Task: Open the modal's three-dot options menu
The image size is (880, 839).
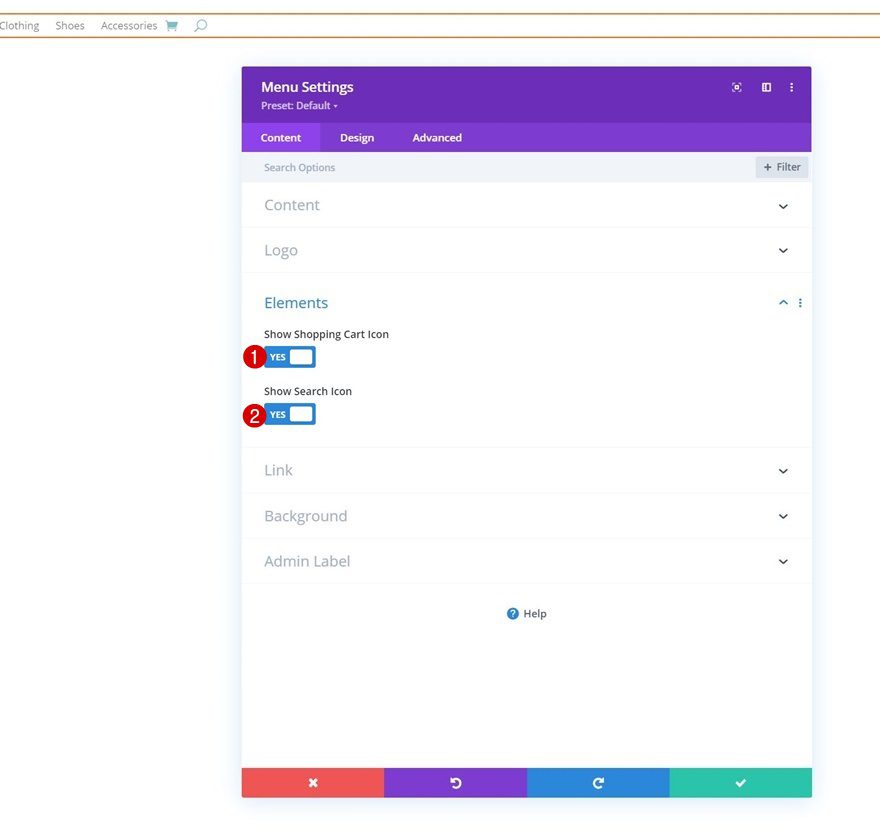Action: (x=791, y=87)
